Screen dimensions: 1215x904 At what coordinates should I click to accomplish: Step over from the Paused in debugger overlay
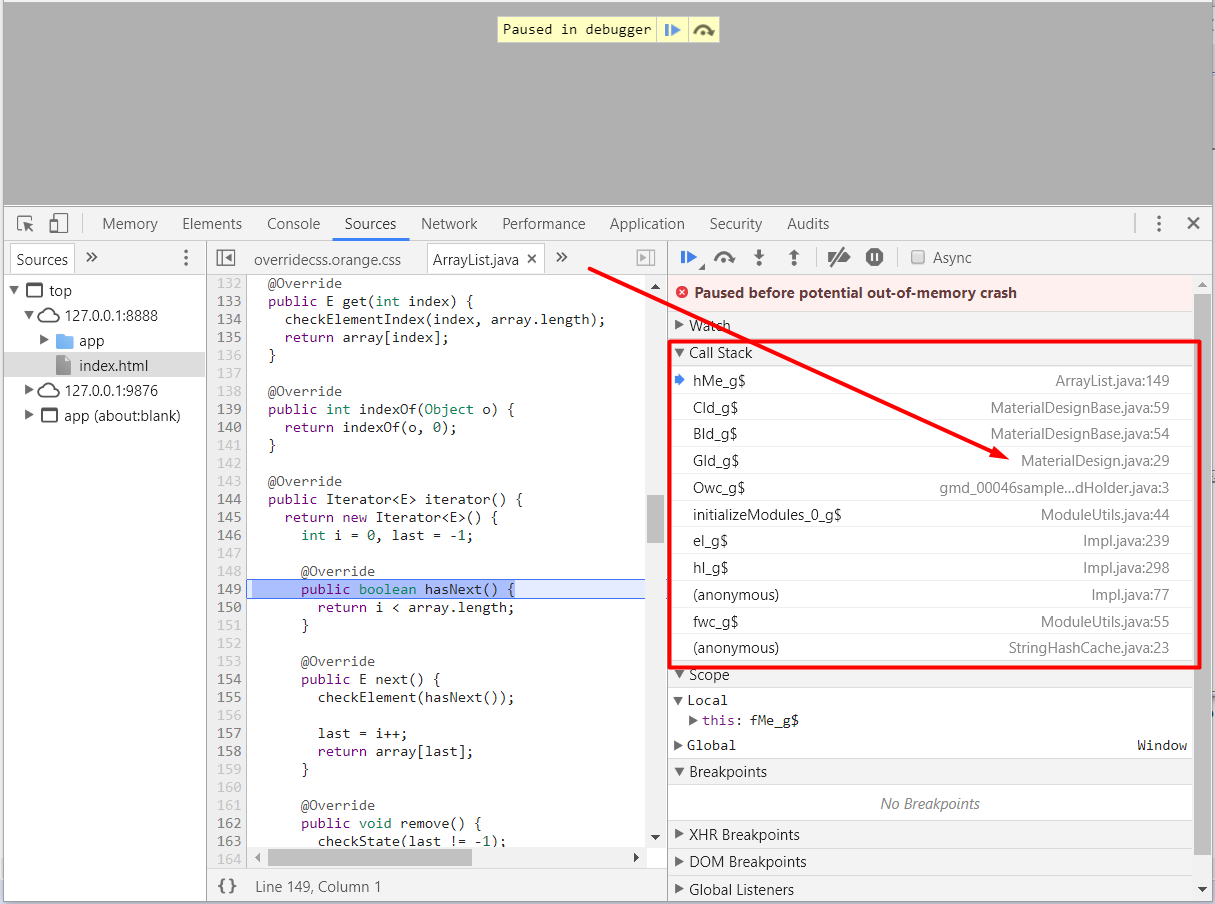[703, 30]
